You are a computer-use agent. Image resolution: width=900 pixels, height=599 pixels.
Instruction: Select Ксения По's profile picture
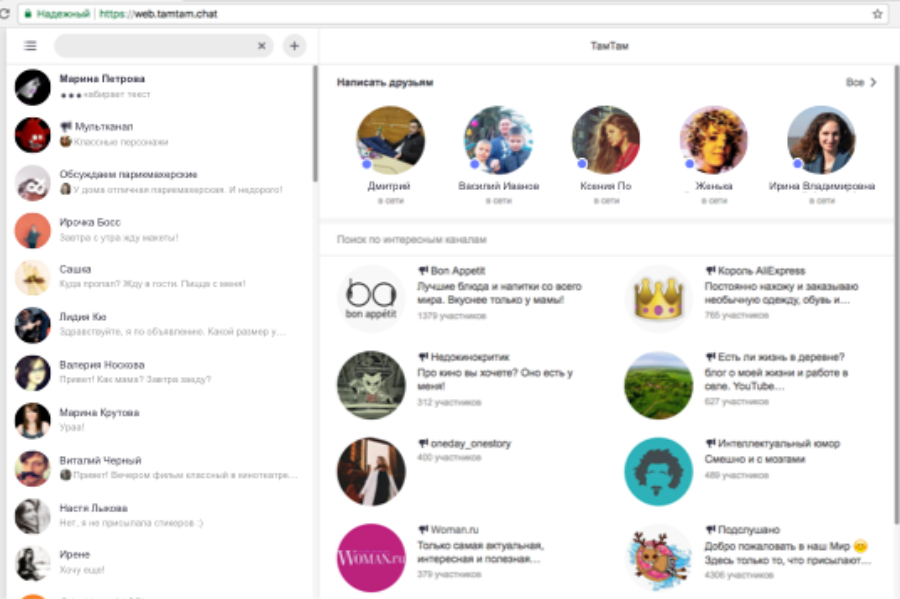(605, 140)
